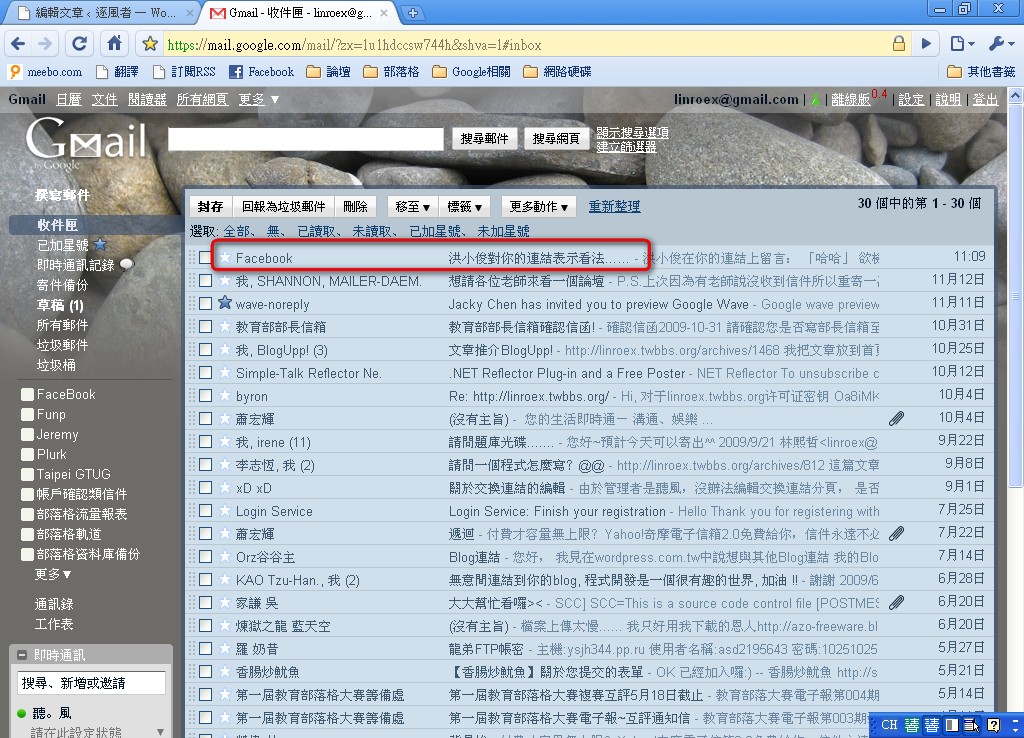
Task: Click the chat 搜尋、新增或邀請 field
Action: (91, 683)
